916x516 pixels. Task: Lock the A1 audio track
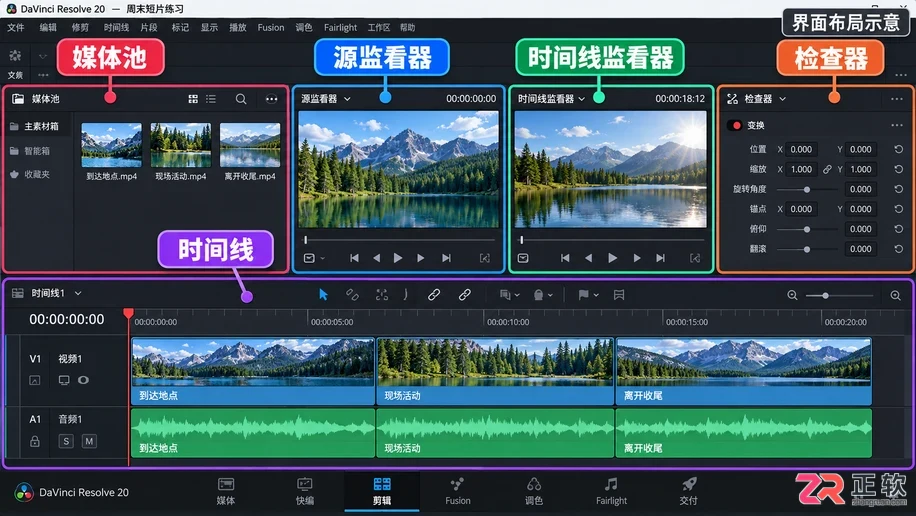[35, 441]
